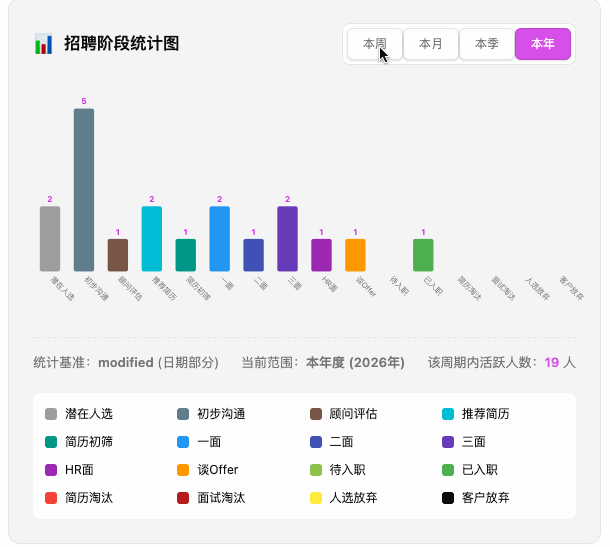Click the 潜在人选 legend color swatch
This screenshot has width=610, height=547.
pyautogui.click(x=51, y=414)
